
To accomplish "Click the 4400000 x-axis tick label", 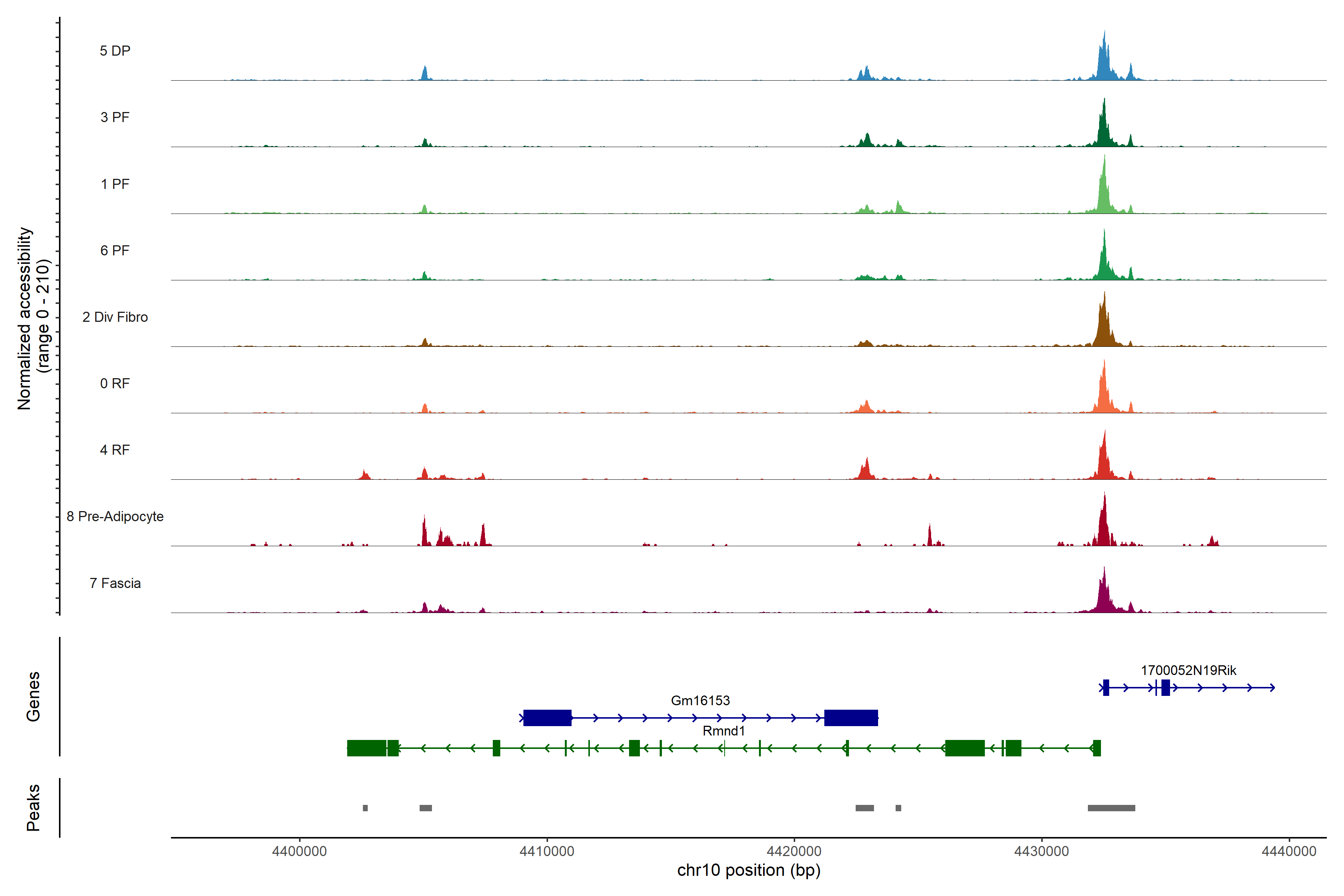I will pyautogui.click(x=299, y=852).
